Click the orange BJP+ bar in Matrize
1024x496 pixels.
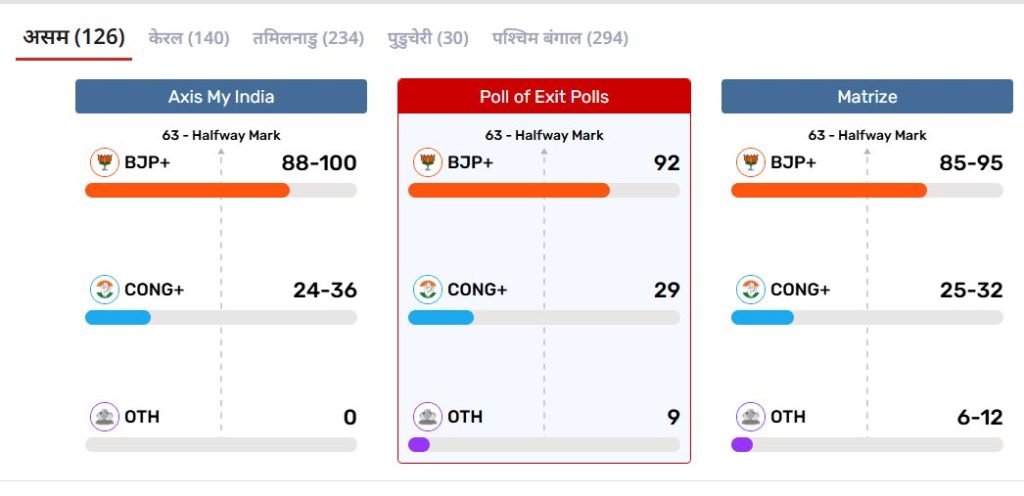[829, 190]
